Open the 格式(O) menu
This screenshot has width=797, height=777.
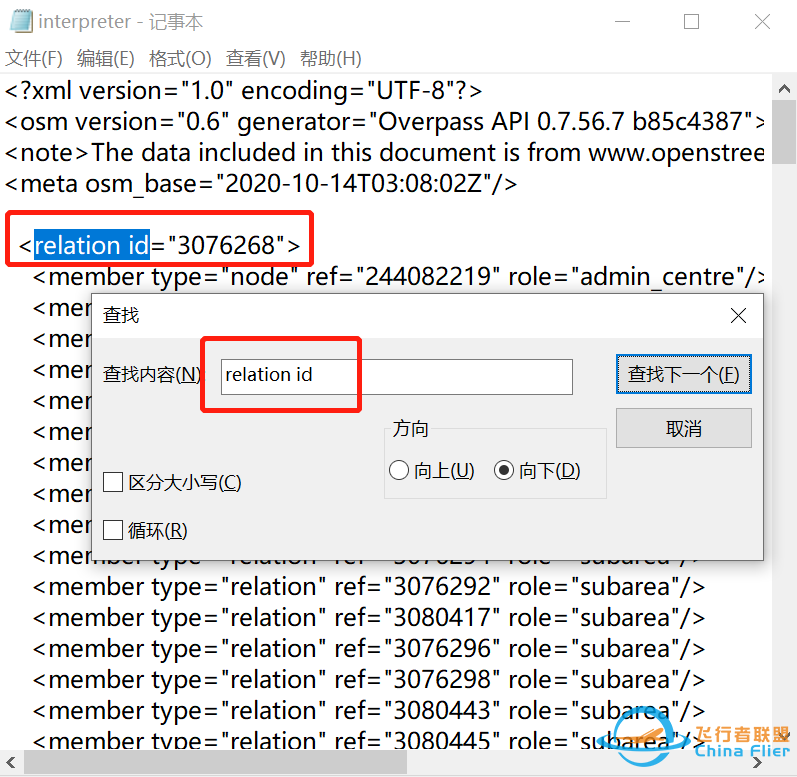click(x=180, y=58)
